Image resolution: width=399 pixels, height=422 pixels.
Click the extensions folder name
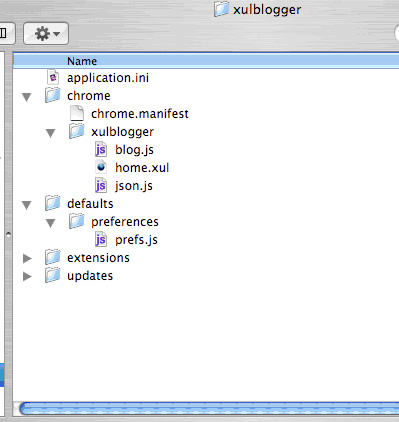pyautogui.click(x=98, y=258)
